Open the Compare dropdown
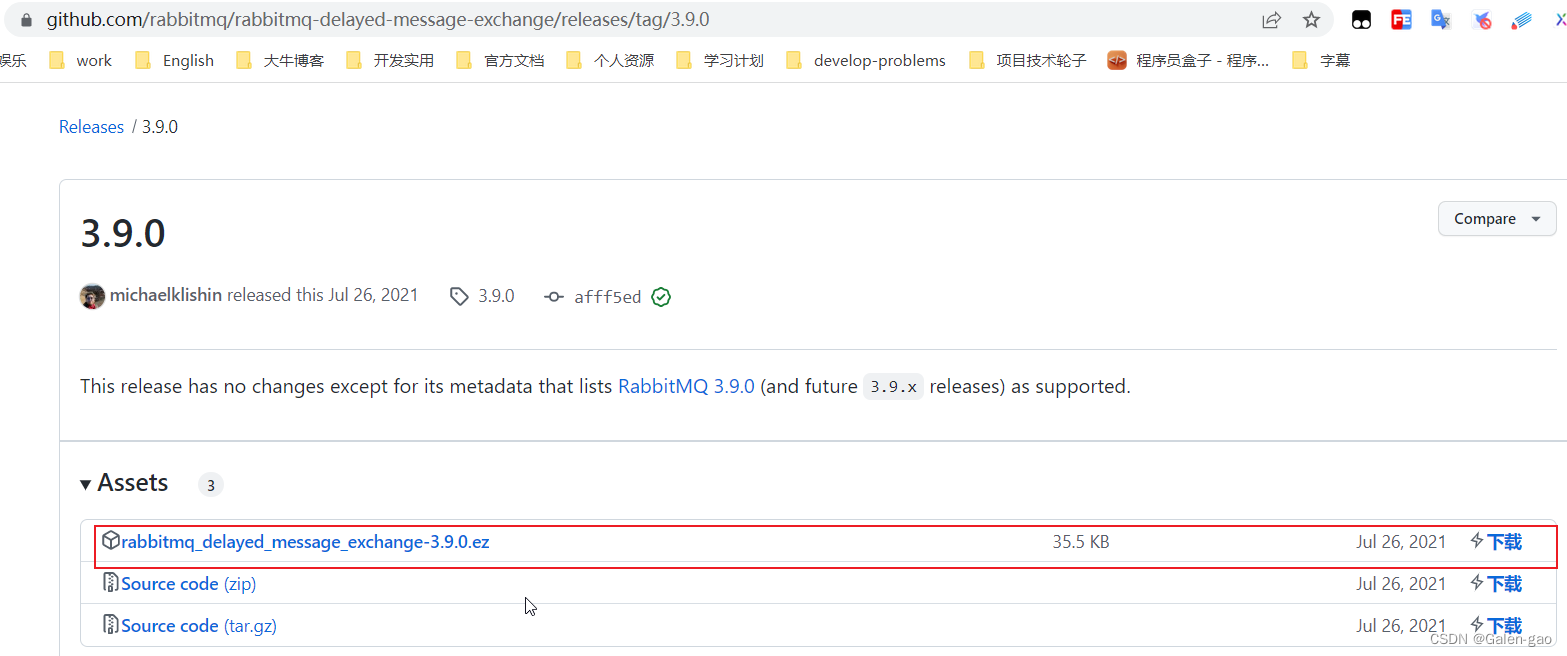Image resolution: width=1567 pixels, height=656 pixels. point(1496,219)
